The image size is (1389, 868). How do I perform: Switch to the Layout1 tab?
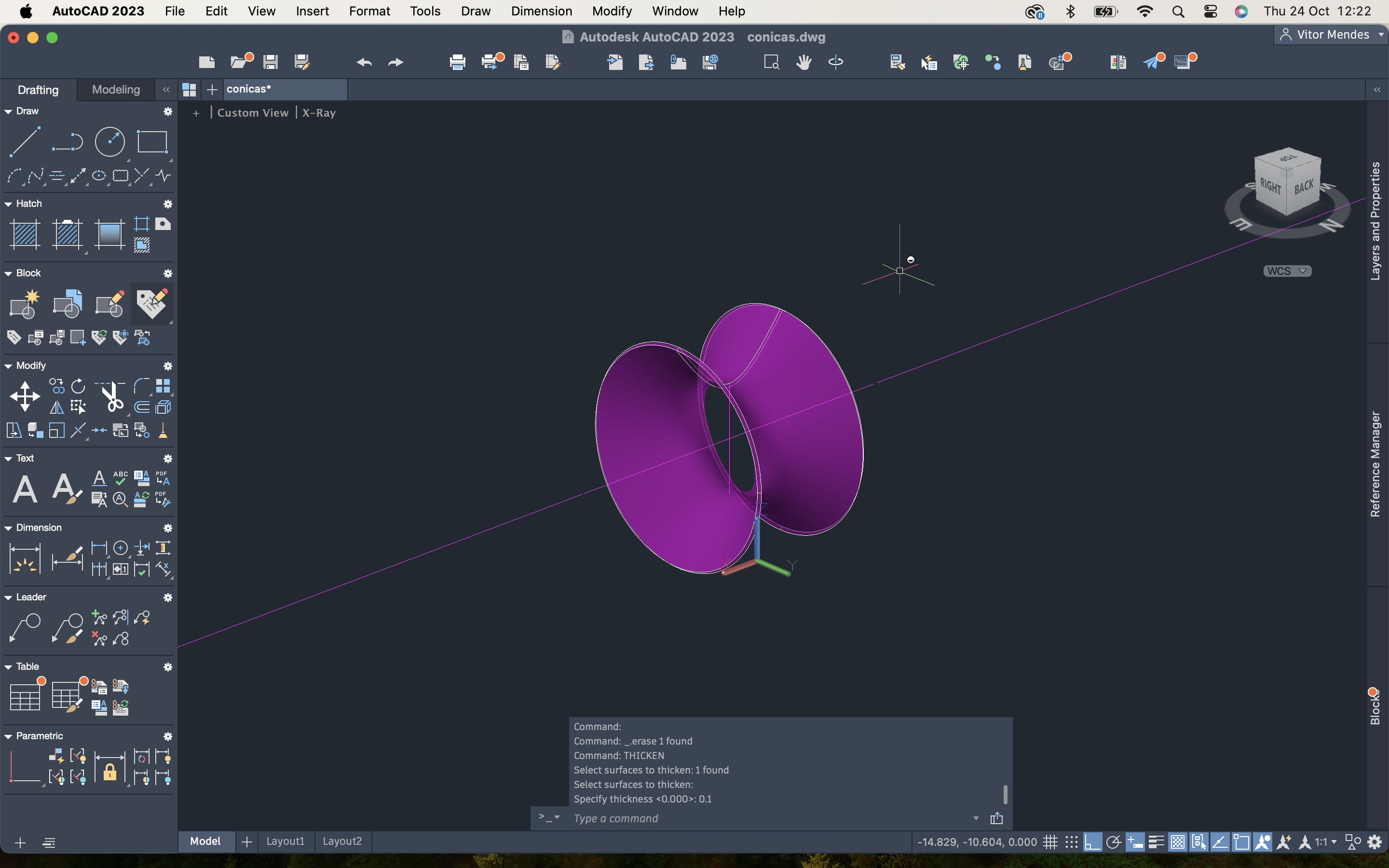pos(285,841)
